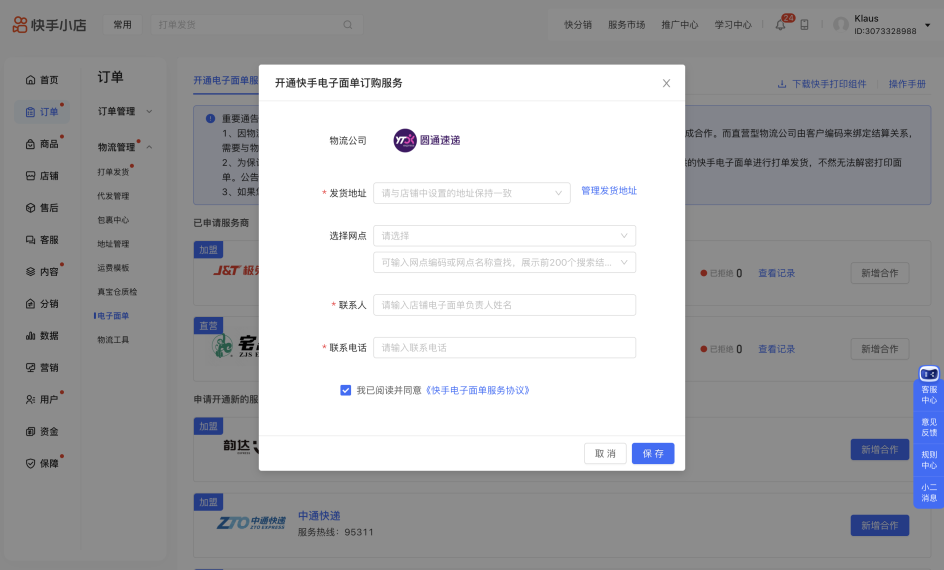Click the 管理发货地址 link
Screen dimensions: 944x570
[x=609, y=191]
